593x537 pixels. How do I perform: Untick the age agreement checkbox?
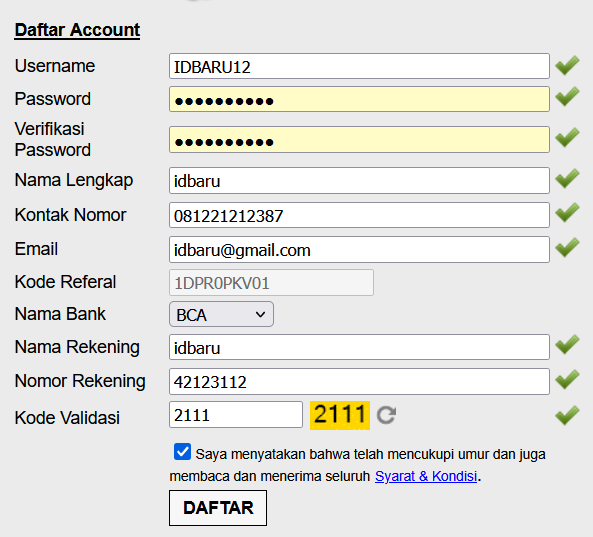point(182,452)
